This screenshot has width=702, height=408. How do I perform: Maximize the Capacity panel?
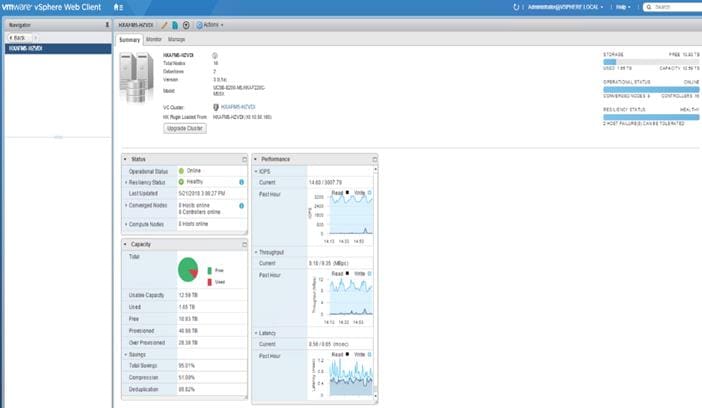pyautogui.click(x=244, y=245)
